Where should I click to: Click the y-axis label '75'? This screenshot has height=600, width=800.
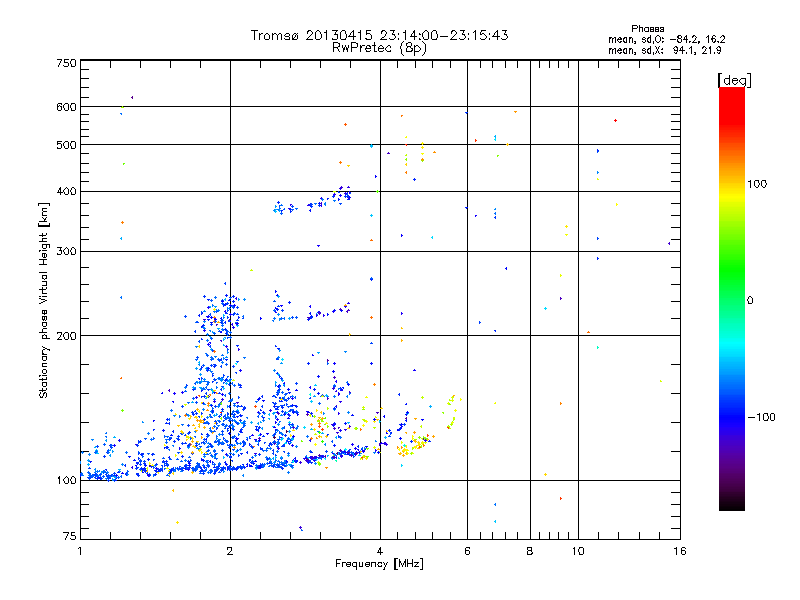point(70,536)
